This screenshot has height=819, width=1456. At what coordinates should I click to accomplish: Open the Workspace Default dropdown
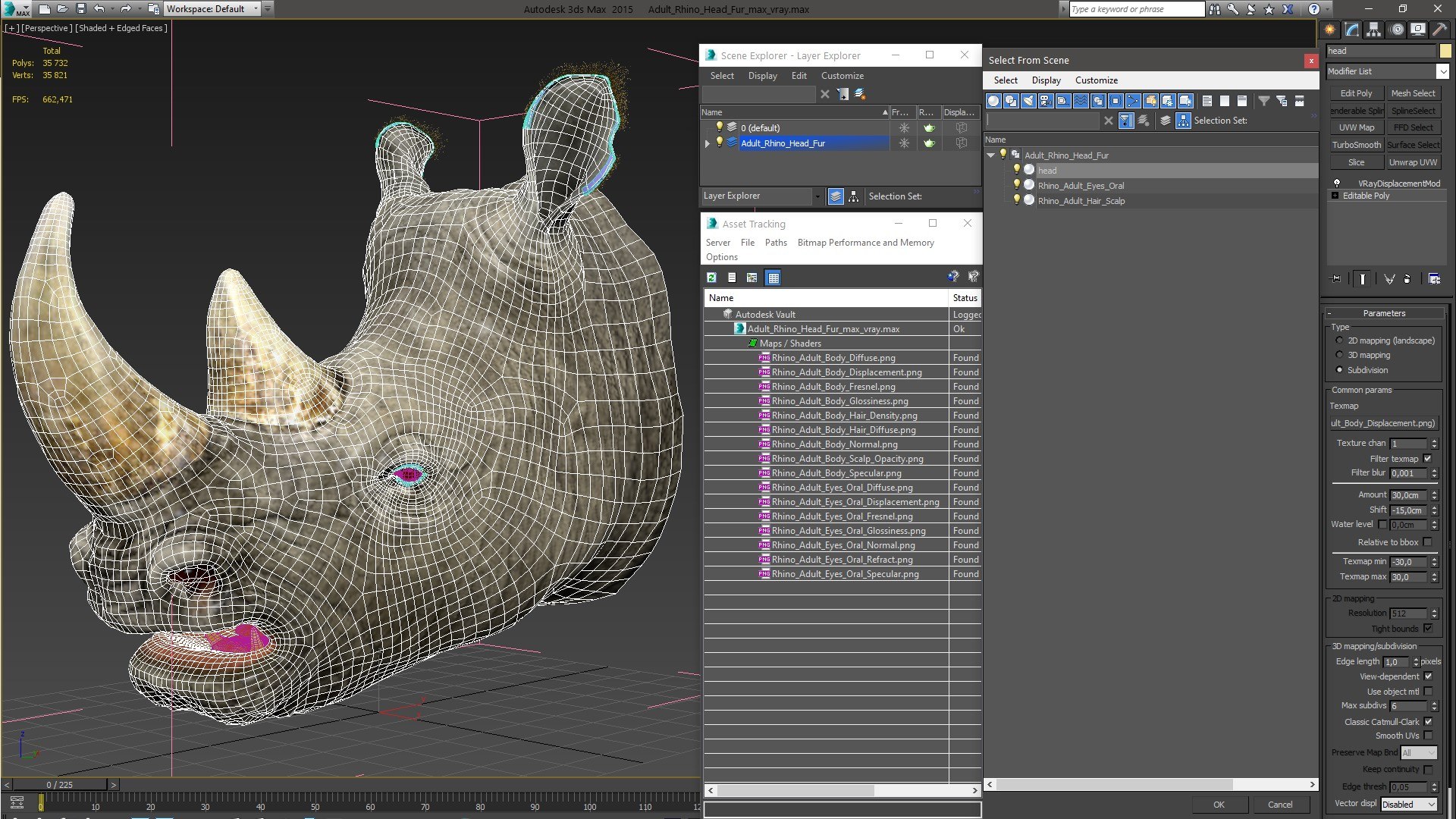pos(256,9)
